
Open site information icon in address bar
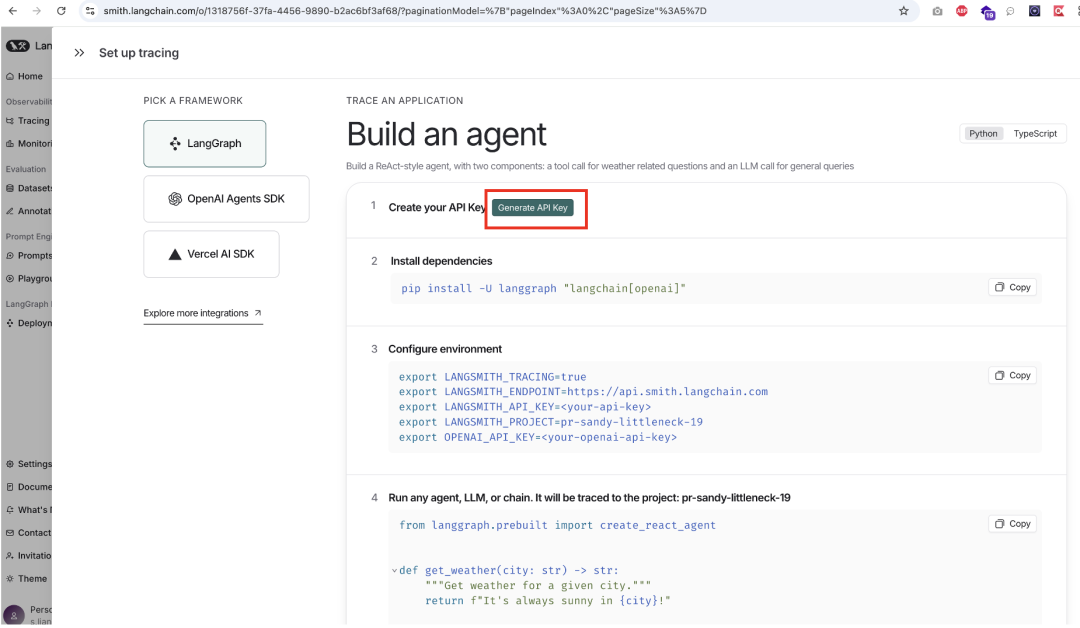[x=90, y=11]
